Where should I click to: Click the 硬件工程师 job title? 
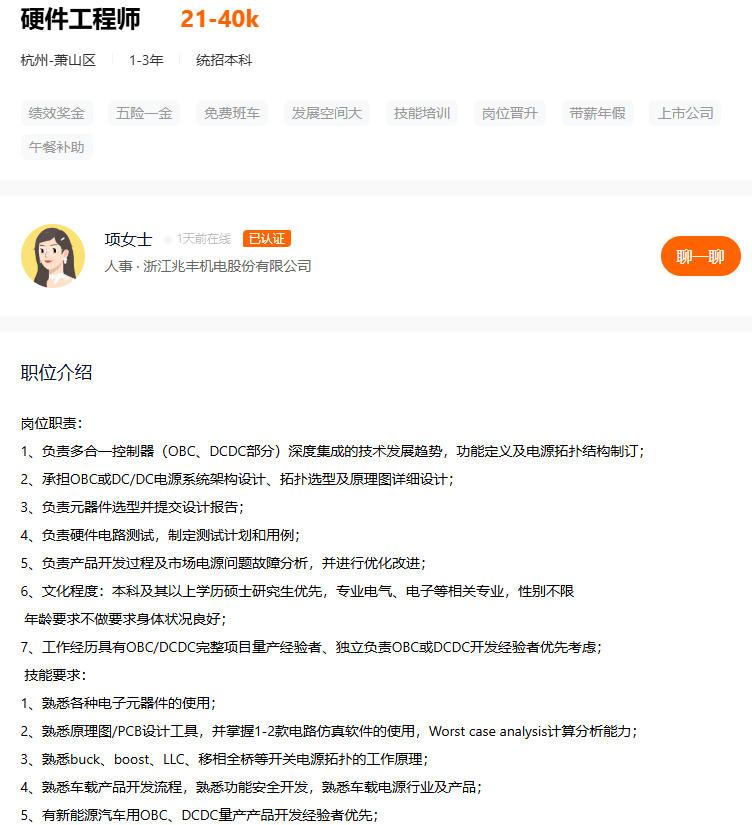(x=81, y=19)
